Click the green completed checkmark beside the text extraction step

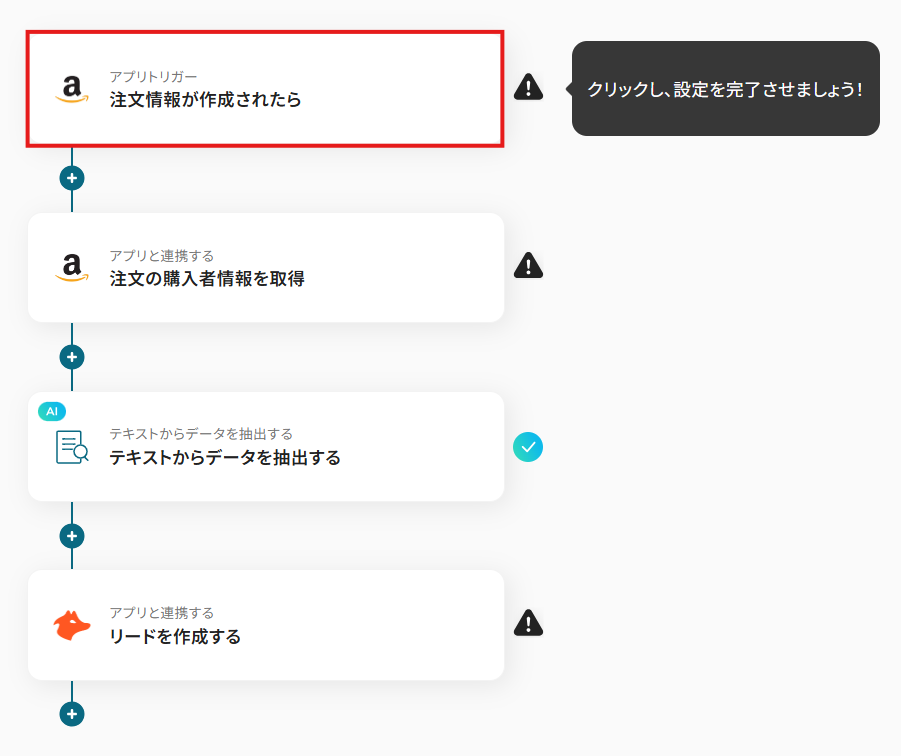point(528,447)
